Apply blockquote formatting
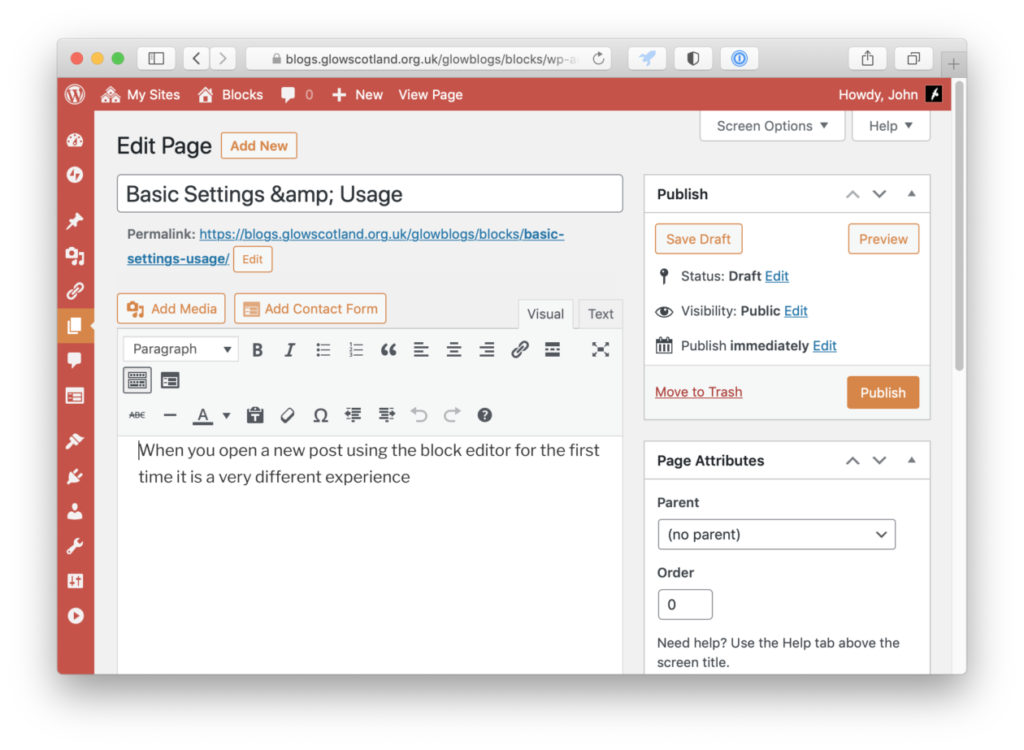1024x750 pixels. (x=389, y=350)
